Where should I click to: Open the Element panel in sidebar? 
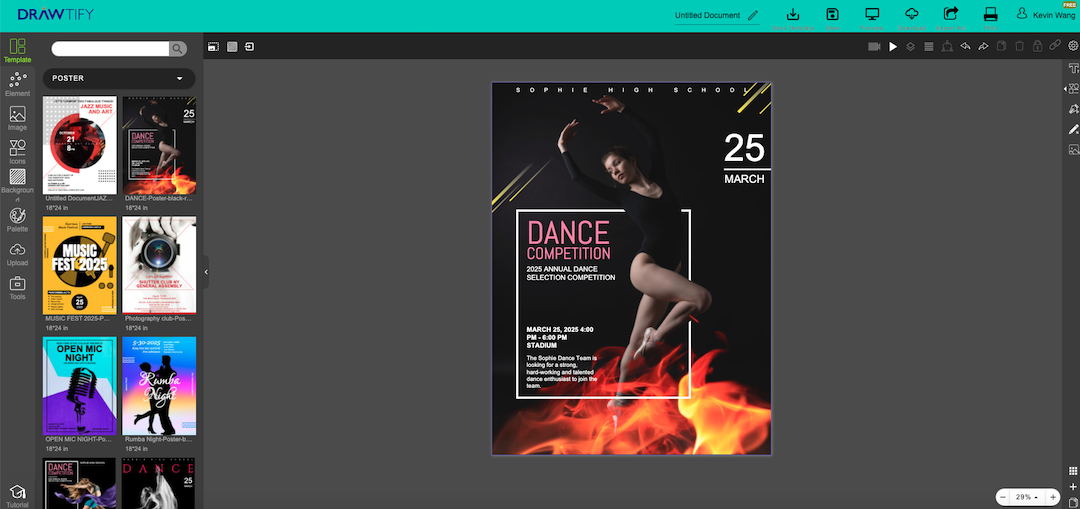(17, 85)
